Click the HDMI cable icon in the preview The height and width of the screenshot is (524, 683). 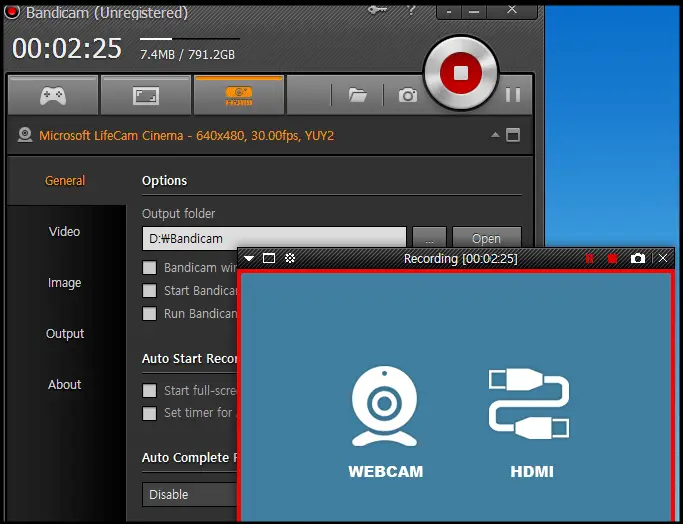click(529, 403)
